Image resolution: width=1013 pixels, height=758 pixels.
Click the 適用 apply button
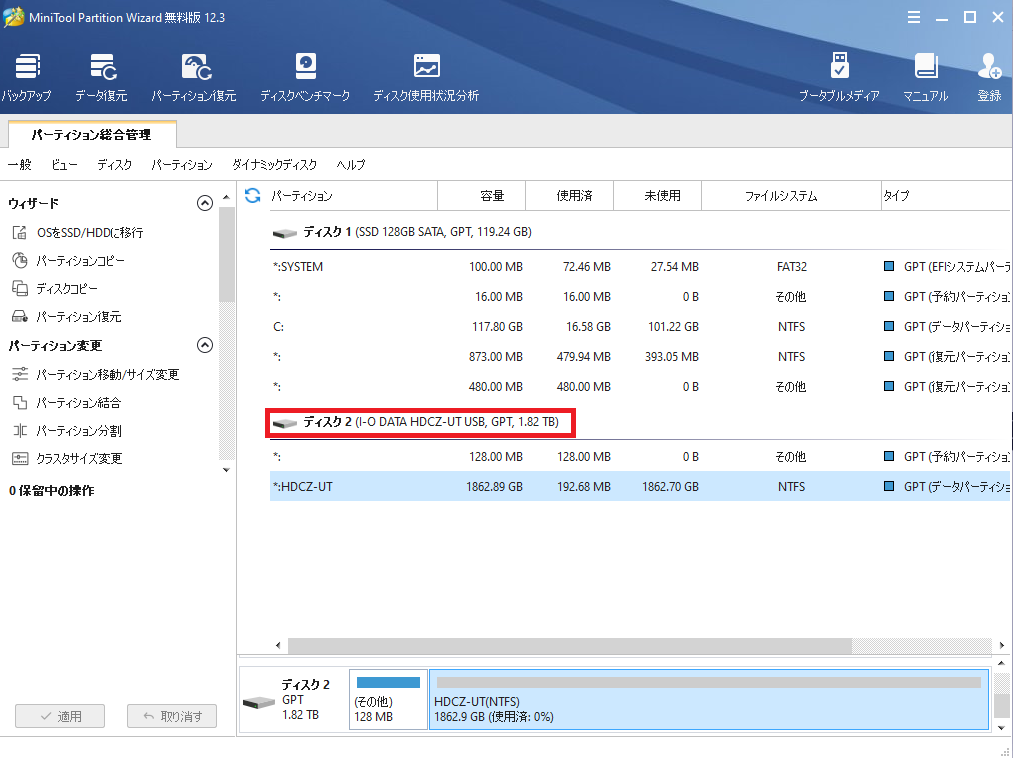60,716
